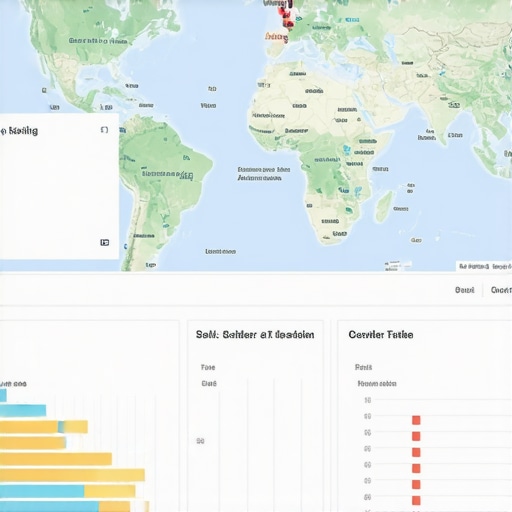Click the dark icon at the overlay panel's bottom-right corner
The width and height of the screenshot is (512, 512).
pyautogui.click(x=105, y=242)
